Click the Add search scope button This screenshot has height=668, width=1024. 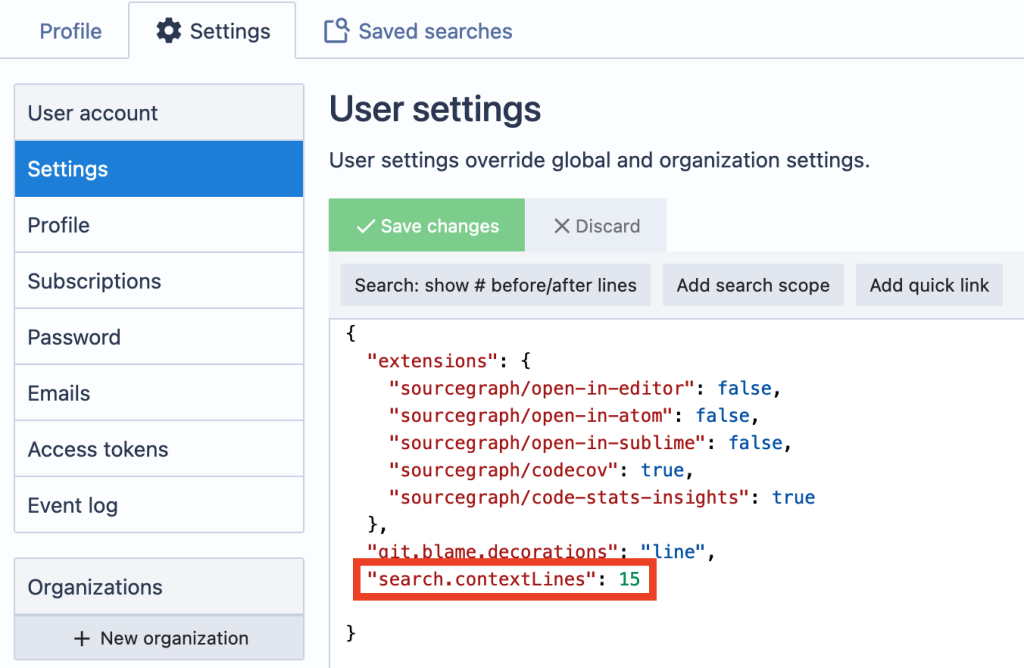753,285
